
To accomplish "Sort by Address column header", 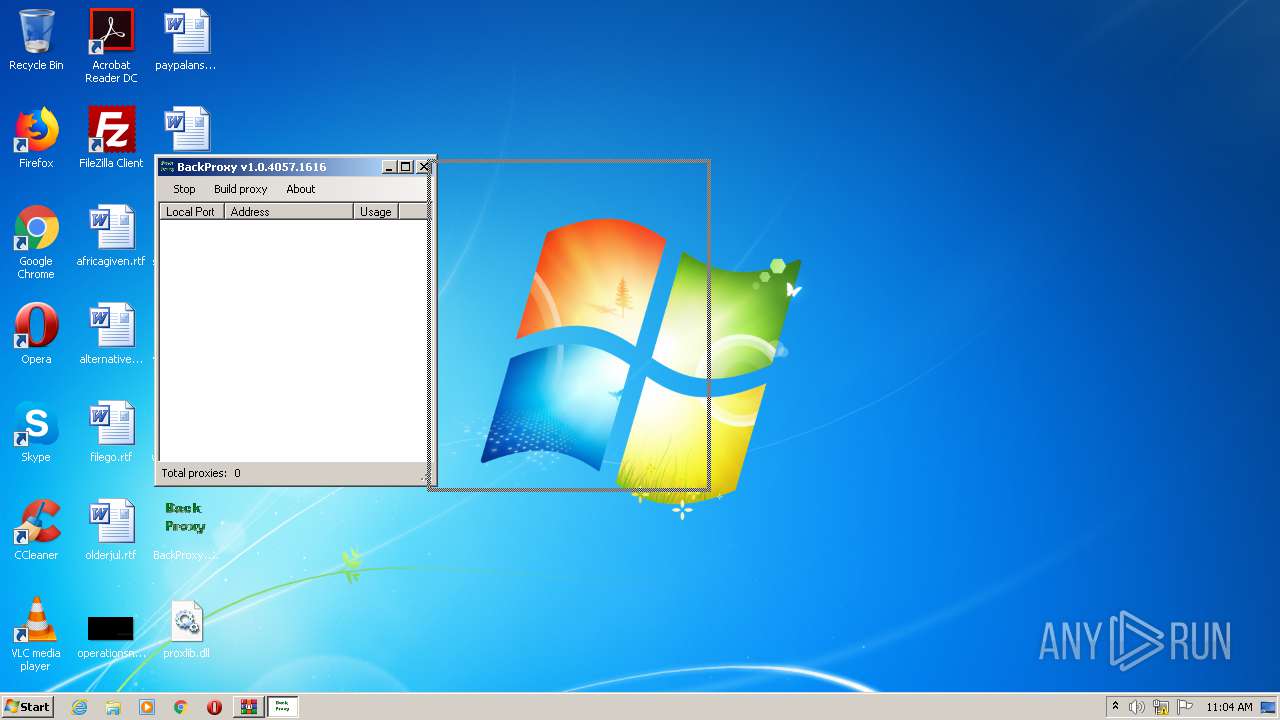I will (x=288, y=212).
